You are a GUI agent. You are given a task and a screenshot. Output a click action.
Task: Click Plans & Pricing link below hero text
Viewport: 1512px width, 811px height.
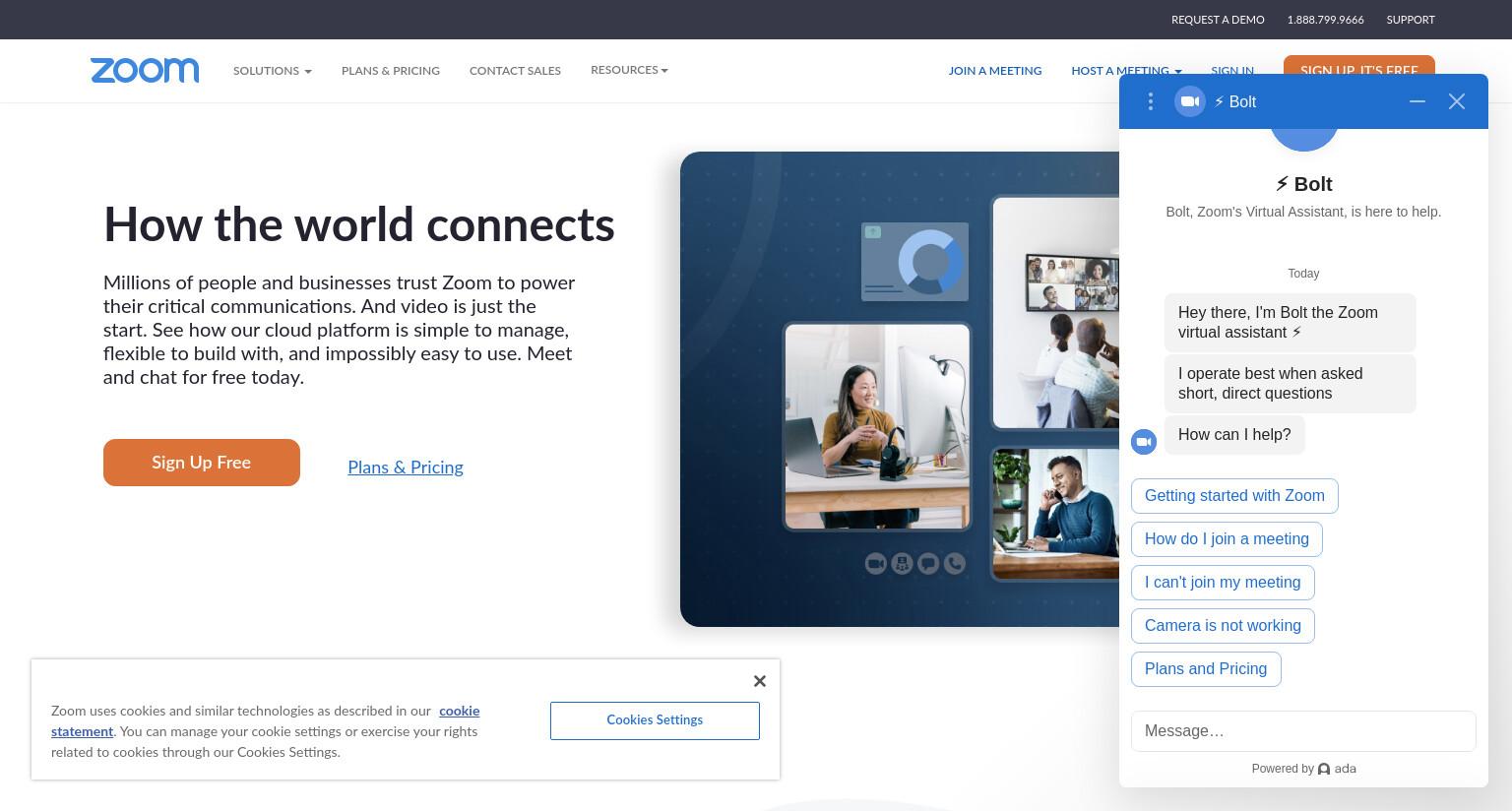(x=406, y=468)
